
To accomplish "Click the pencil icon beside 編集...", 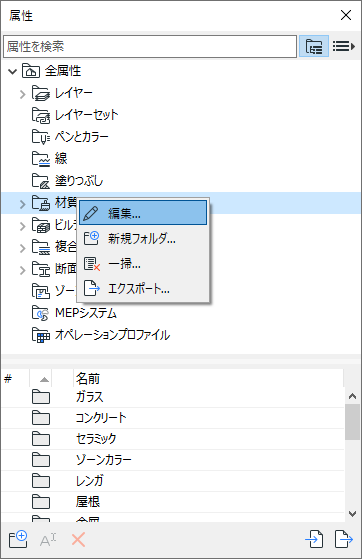I will coord(91,213).
